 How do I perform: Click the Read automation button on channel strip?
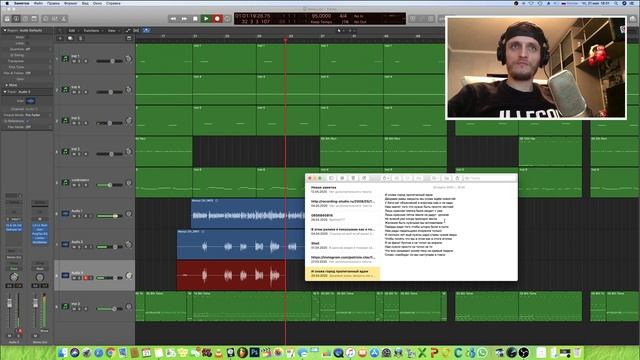click(x=13, y=269)
